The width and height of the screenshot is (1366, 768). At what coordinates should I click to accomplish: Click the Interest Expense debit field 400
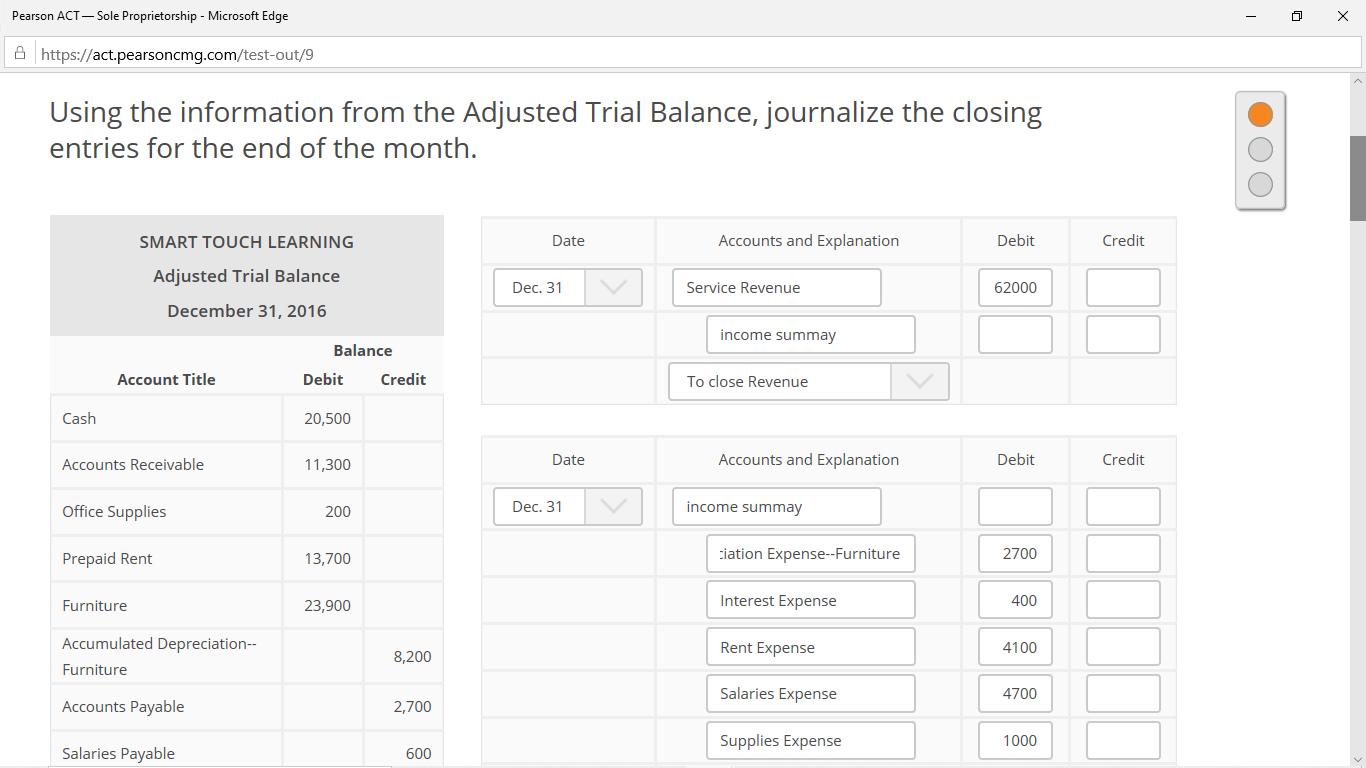point(1015,600)
